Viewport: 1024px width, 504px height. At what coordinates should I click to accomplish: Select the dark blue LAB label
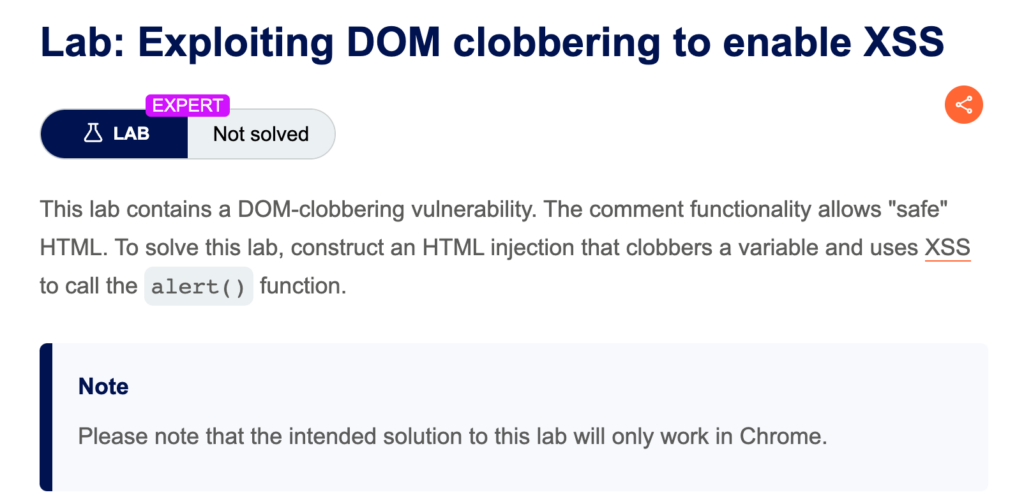pyautogui.click(x=114, y=134)
